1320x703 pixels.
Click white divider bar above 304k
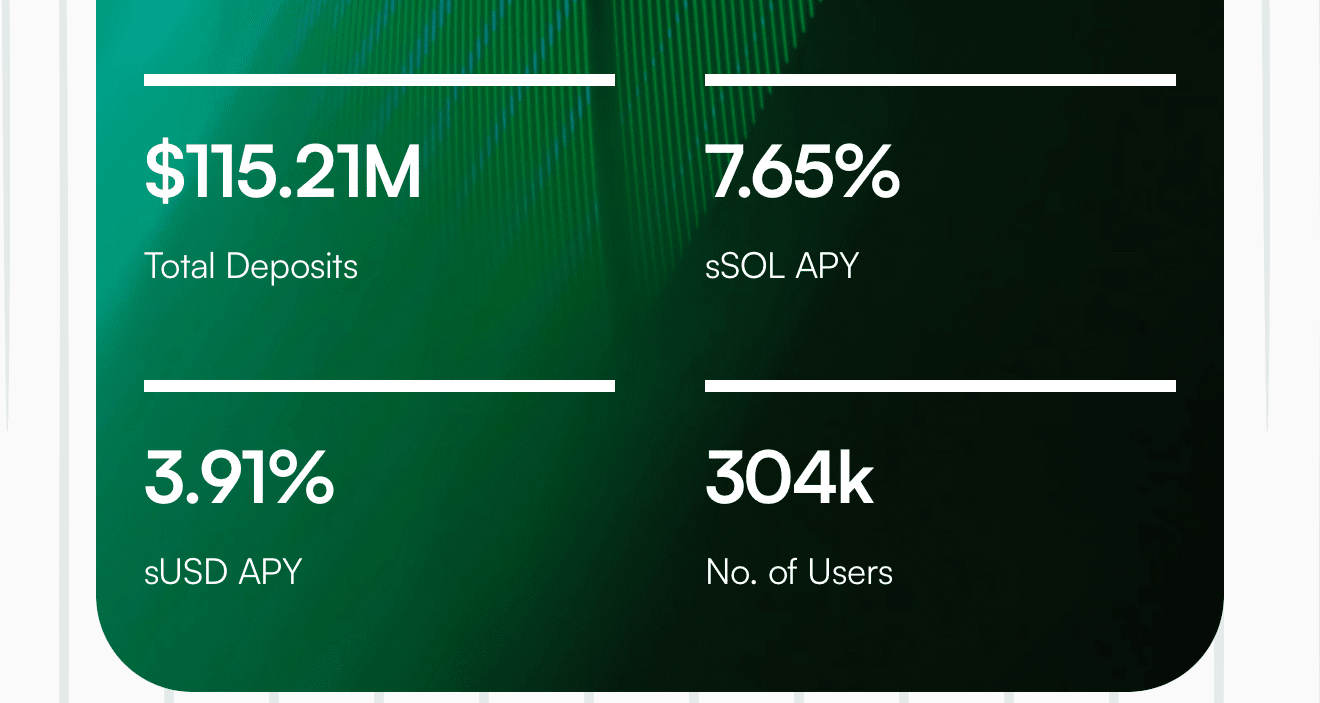940,386
